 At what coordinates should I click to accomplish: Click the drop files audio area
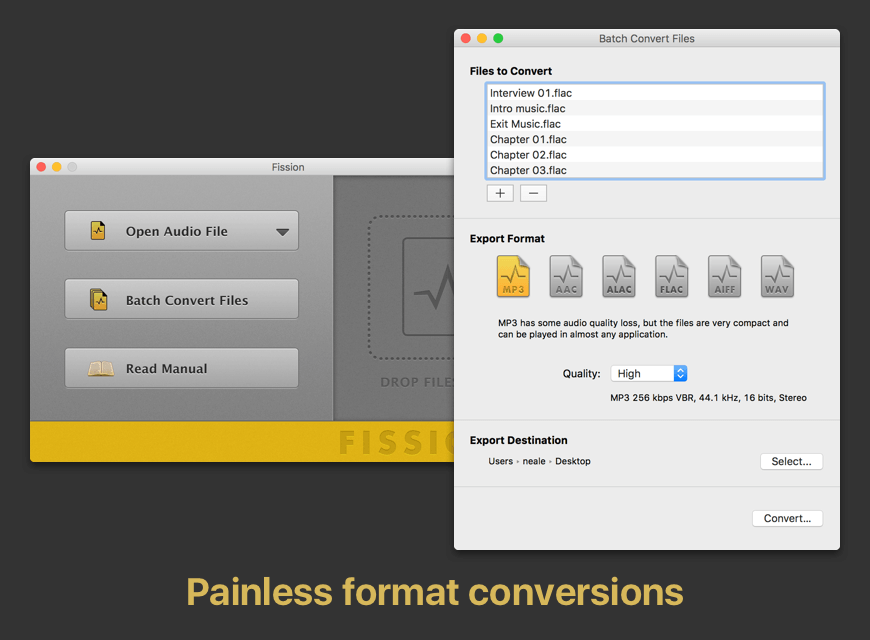coord(412,290)
